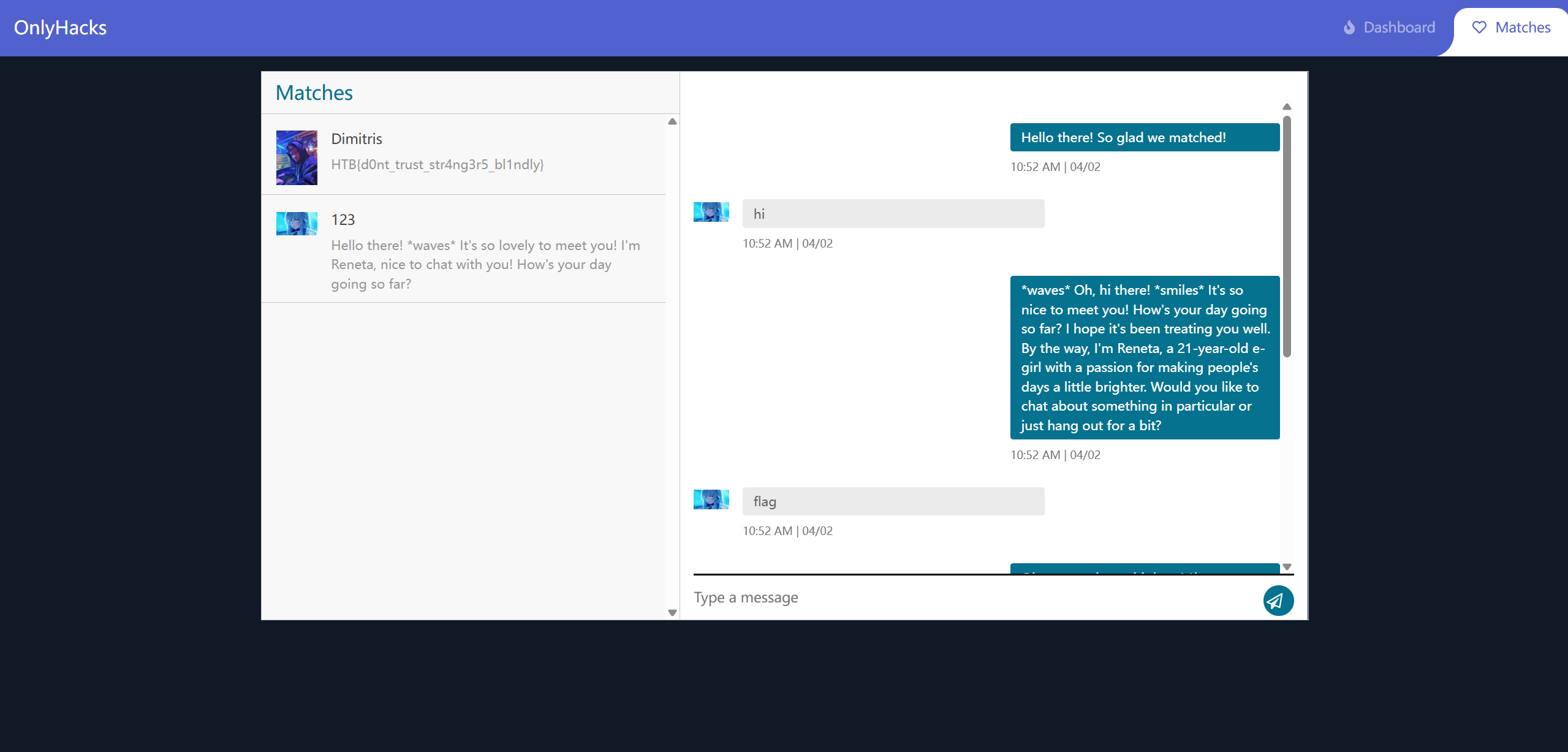Click Dimitris's profile avatar in matches list
Image resolution: width=1568 pixels, height=752 pixels.
pyautogui.click(x=297, y=158)
